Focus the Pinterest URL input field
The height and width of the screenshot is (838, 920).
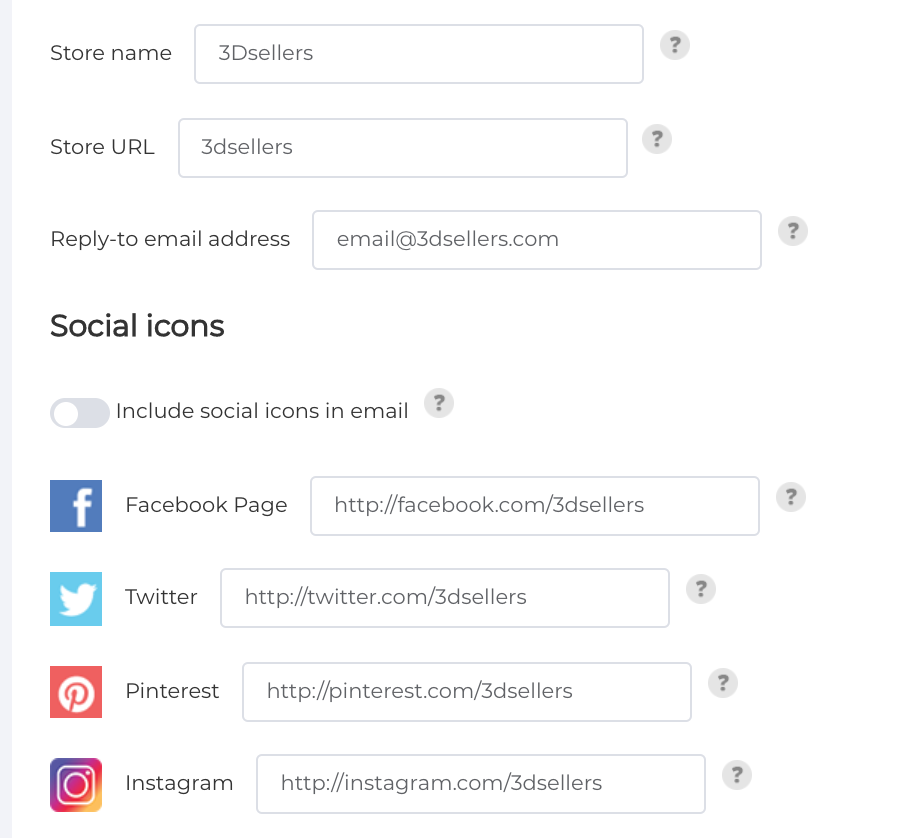[467, 692]
